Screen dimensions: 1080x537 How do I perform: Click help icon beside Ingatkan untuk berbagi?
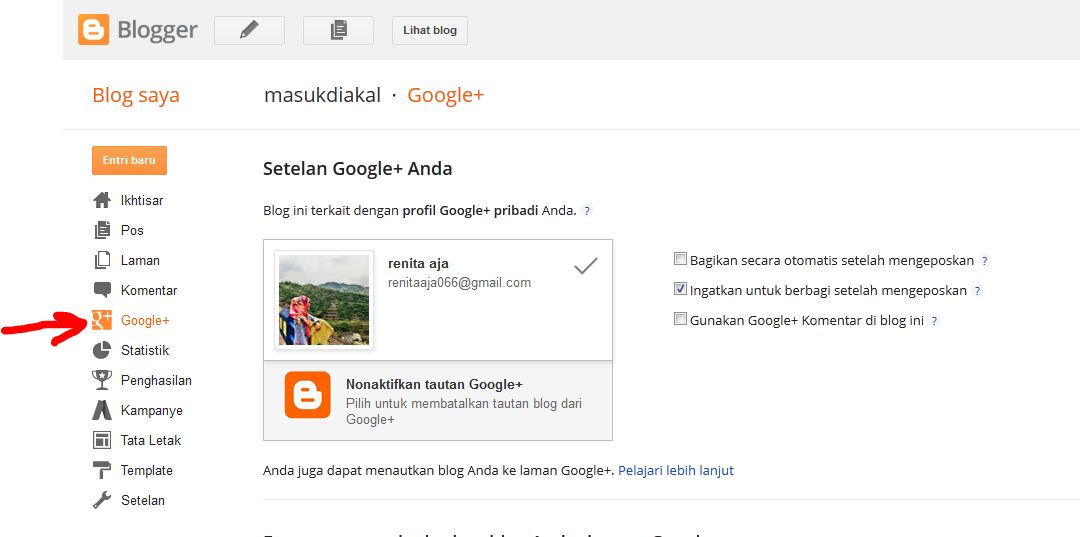pos(977,291)
